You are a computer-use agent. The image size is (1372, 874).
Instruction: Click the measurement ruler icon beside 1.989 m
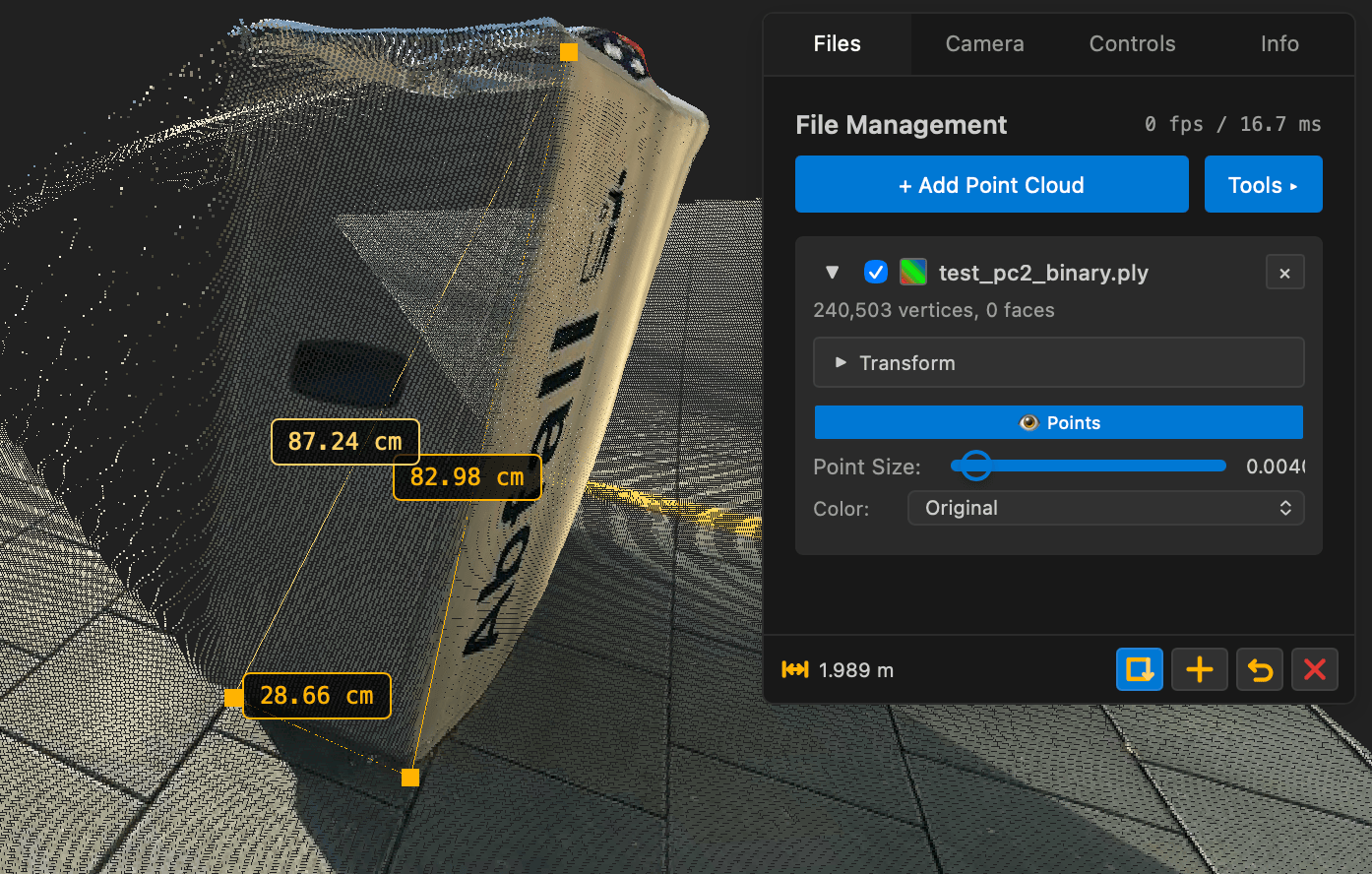[x=794, y=670]
